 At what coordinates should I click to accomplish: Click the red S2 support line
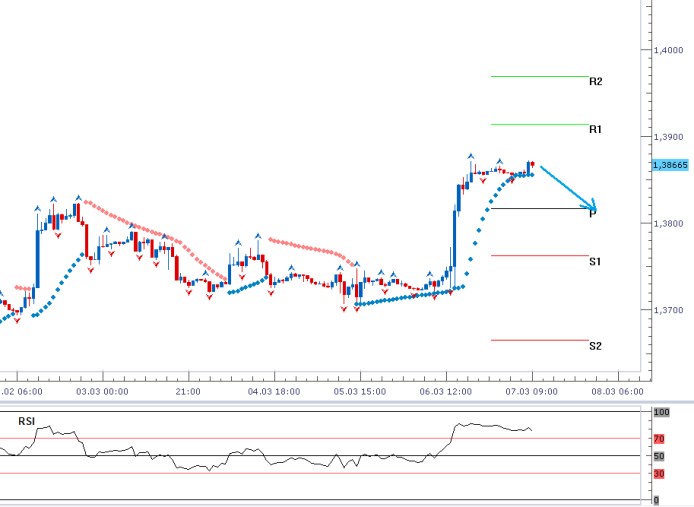(x=540, y=340)
